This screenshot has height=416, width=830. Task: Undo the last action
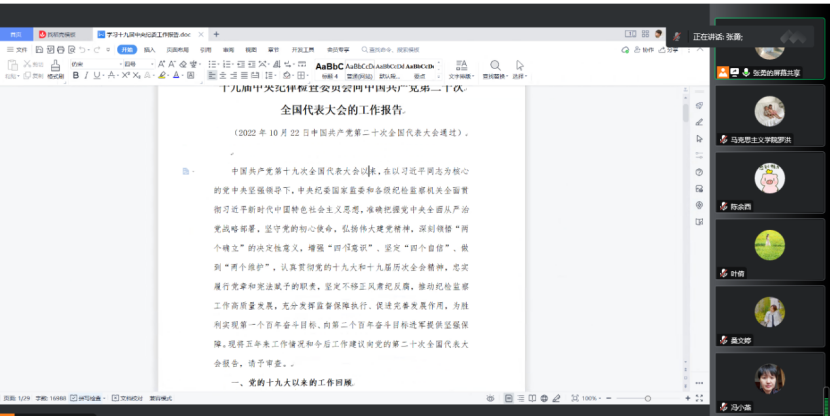click(x=82, y=50)
